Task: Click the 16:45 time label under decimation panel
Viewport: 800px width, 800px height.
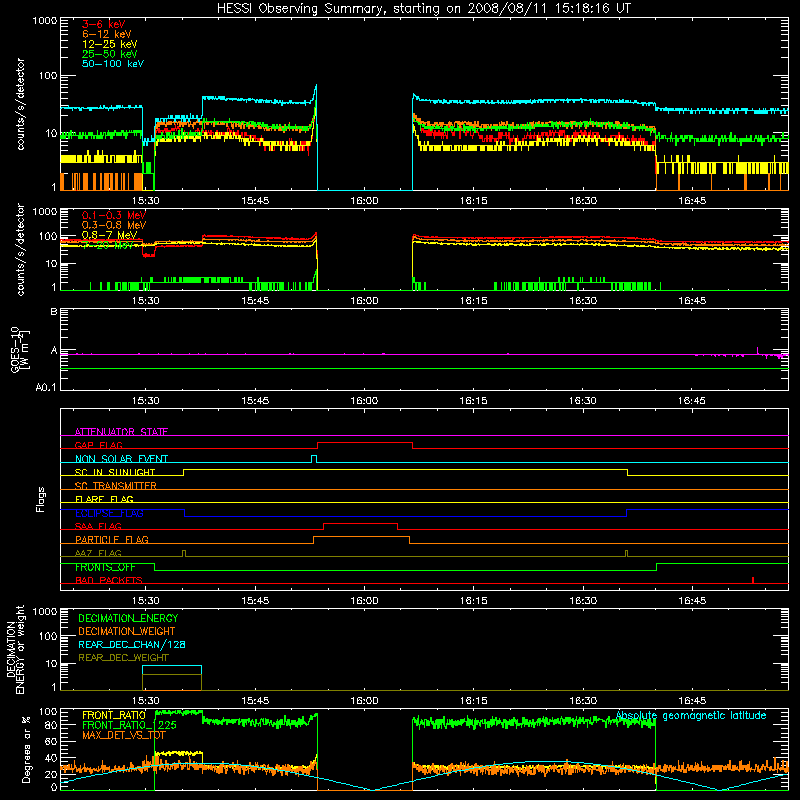Action: point(692,701)
